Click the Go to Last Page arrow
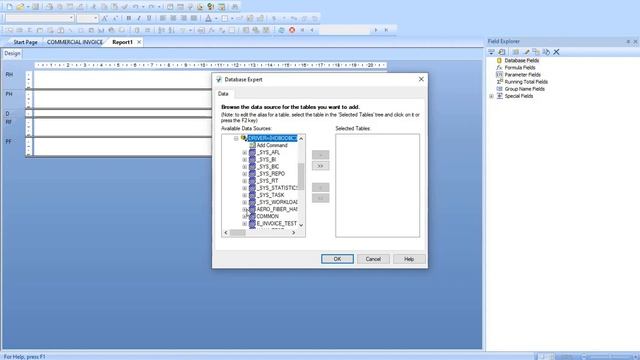This screenshot has height=360, width=640. (386, 30)
